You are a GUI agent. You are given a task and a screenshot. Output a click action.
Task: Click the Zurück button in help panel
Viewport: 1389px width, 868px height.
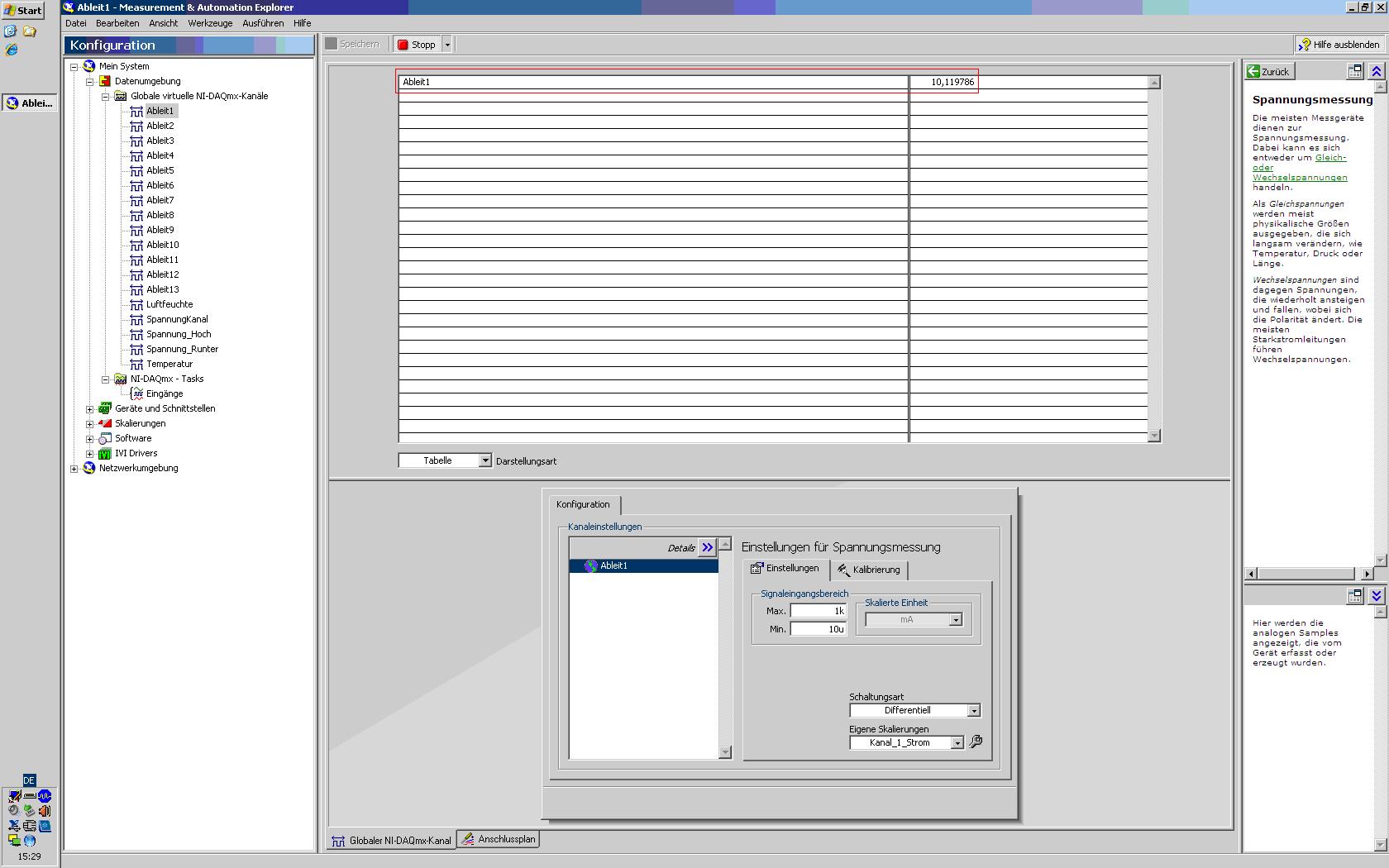pos(1269,72)
